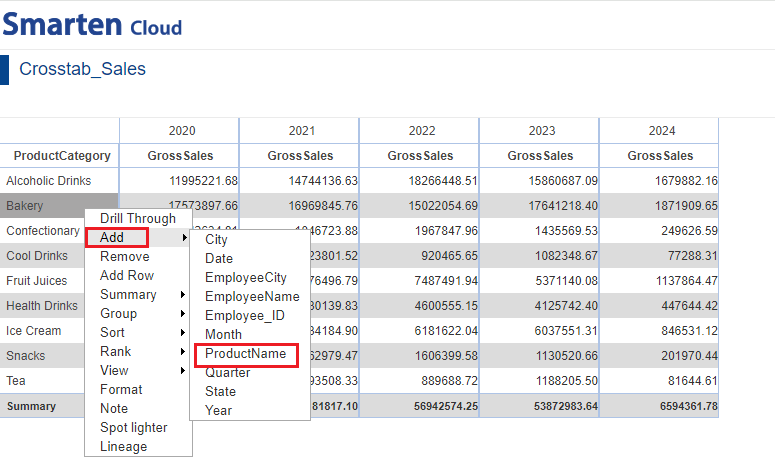
Task: Click the Smarten Cloud logo
Action: [92, 24]
